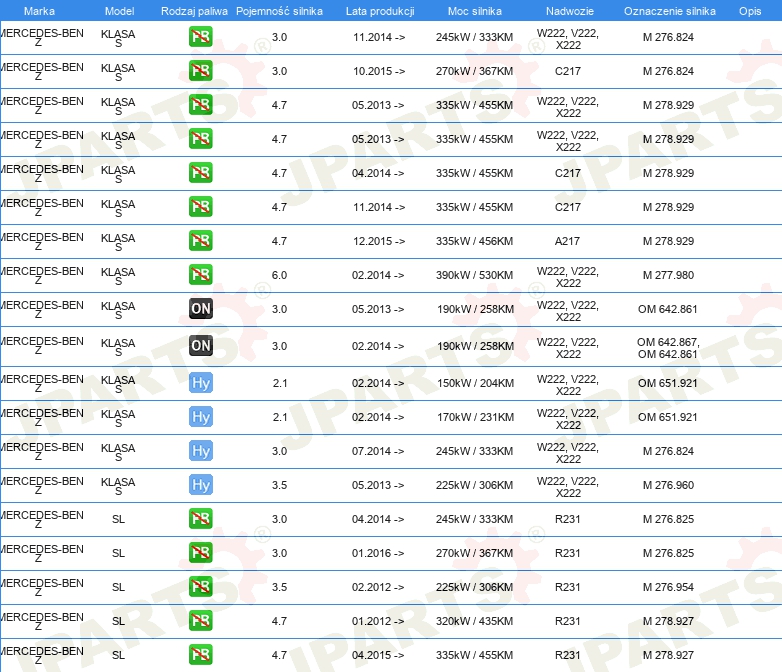Click the M 277.980 engine code cell
The image size is (782, 672).
(x=668, y=275)
